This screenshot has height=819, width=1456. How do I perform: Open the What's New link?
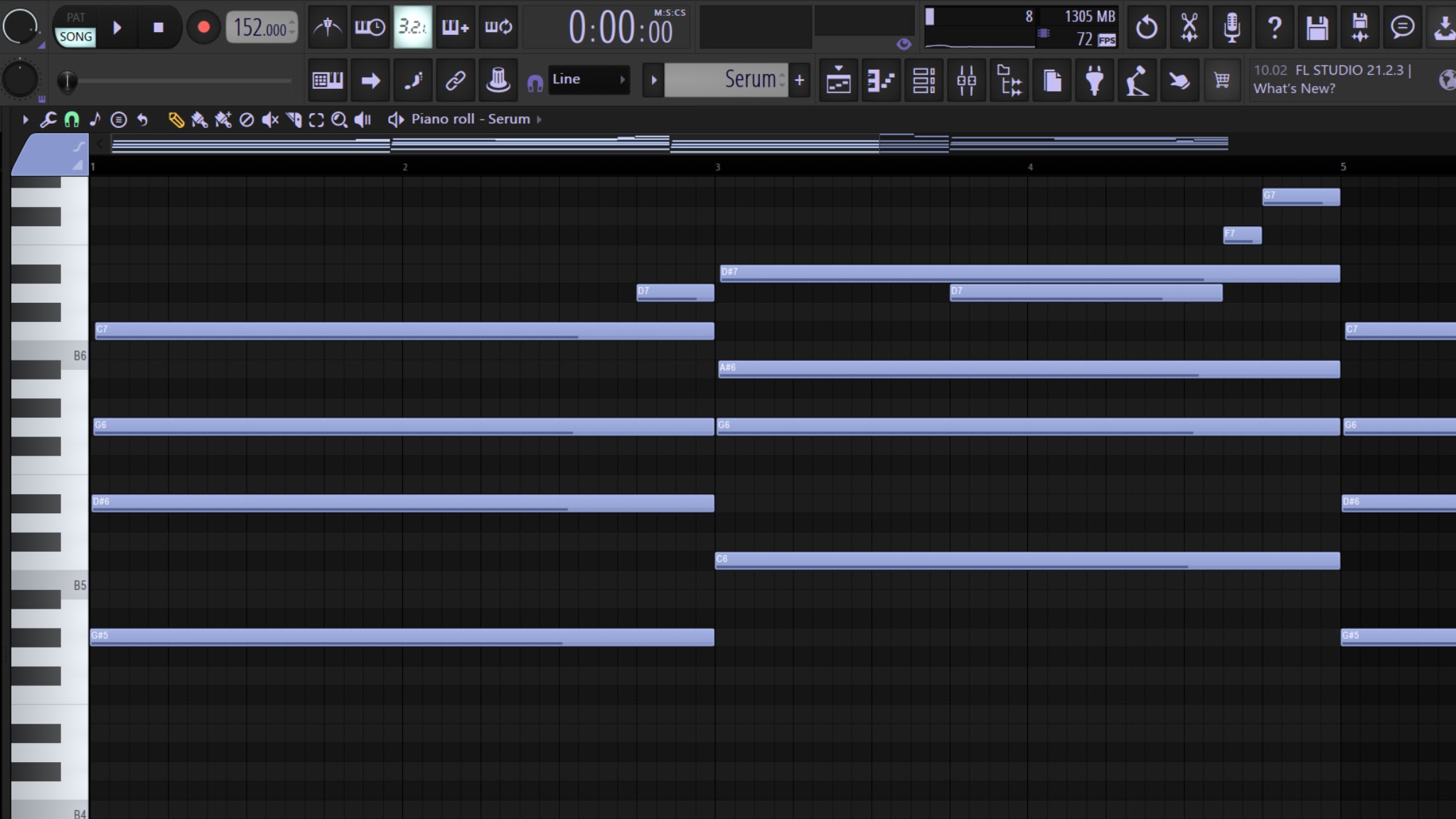(x=1294, y=89)
